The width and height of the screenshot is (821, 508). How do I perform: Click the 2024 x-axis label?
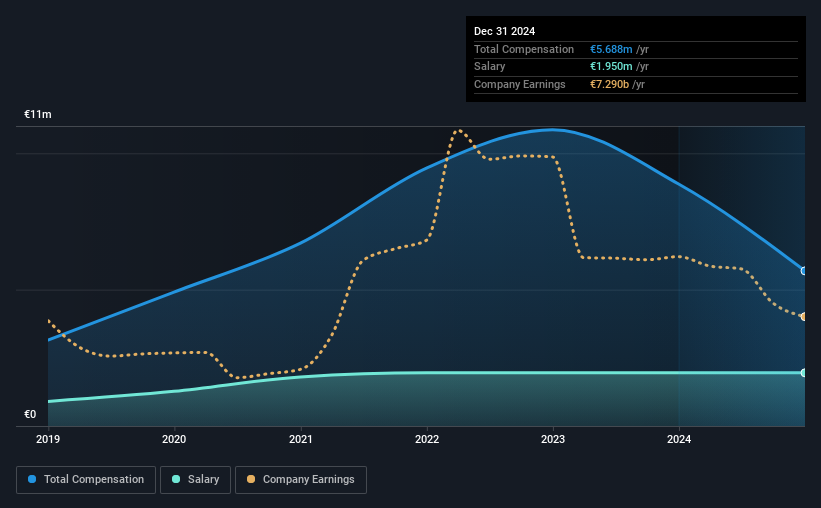[x=679, y=439]
